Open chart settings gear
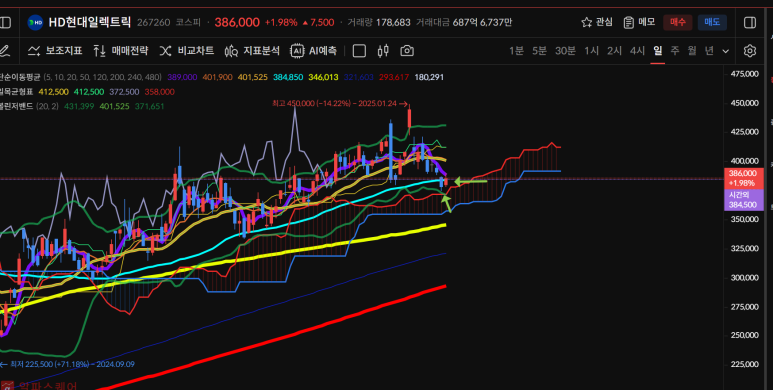773x390 pixels. pos(750,51)
